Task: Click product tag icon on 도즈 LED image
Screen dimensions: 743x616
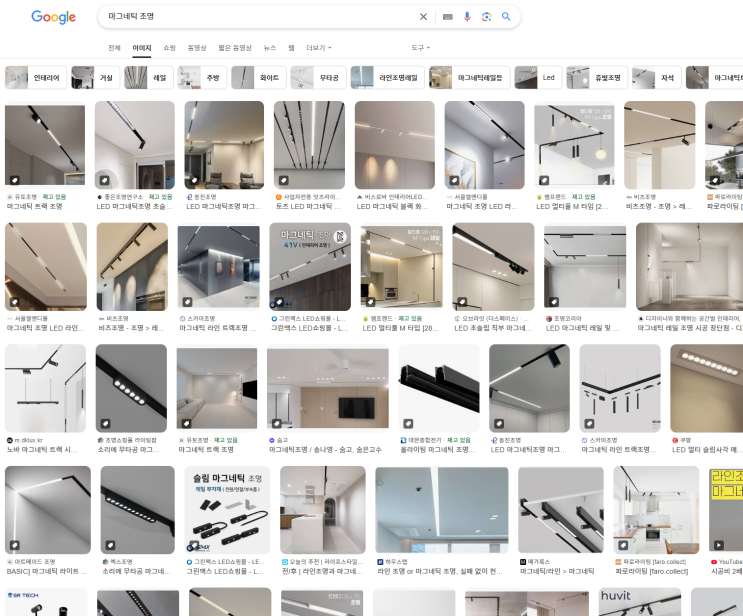Action: (x=283, y=180)
